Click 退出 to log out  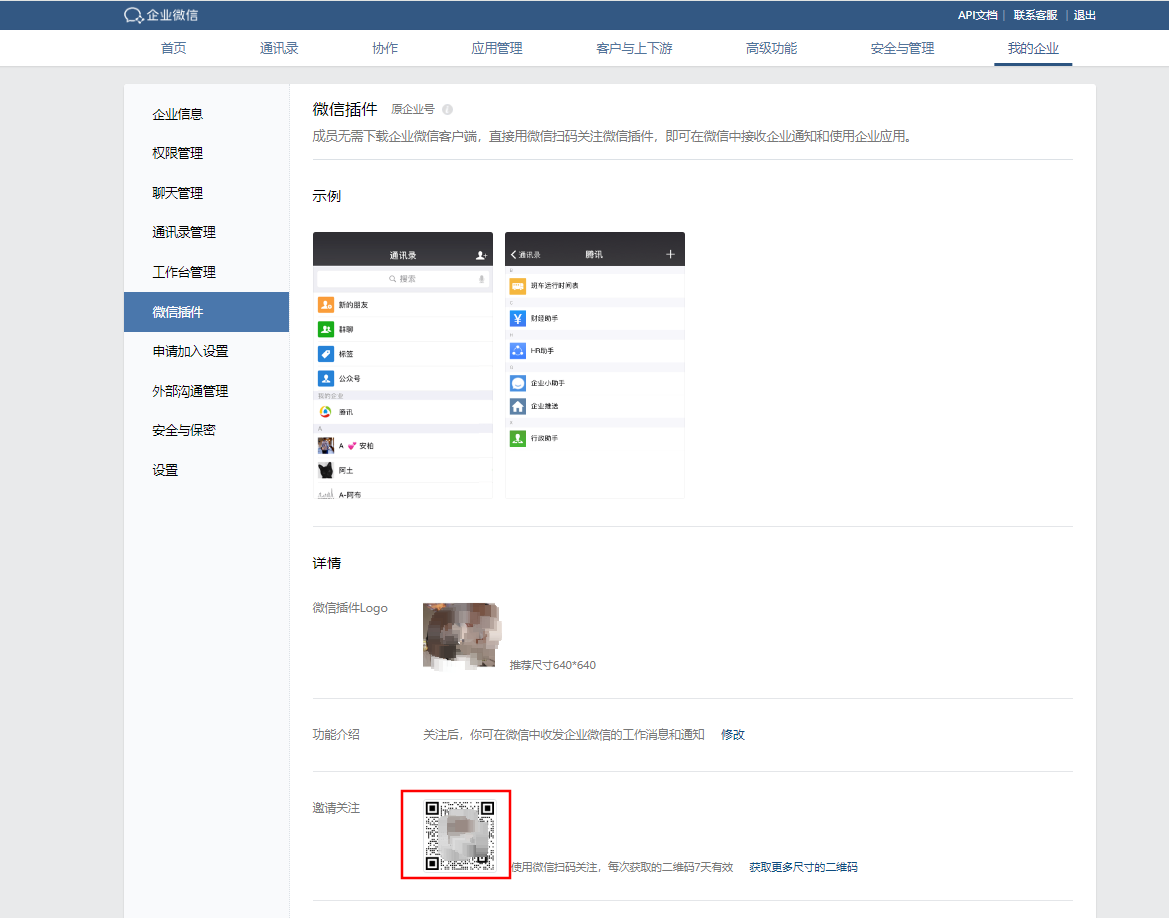[x=1084, y=15]
